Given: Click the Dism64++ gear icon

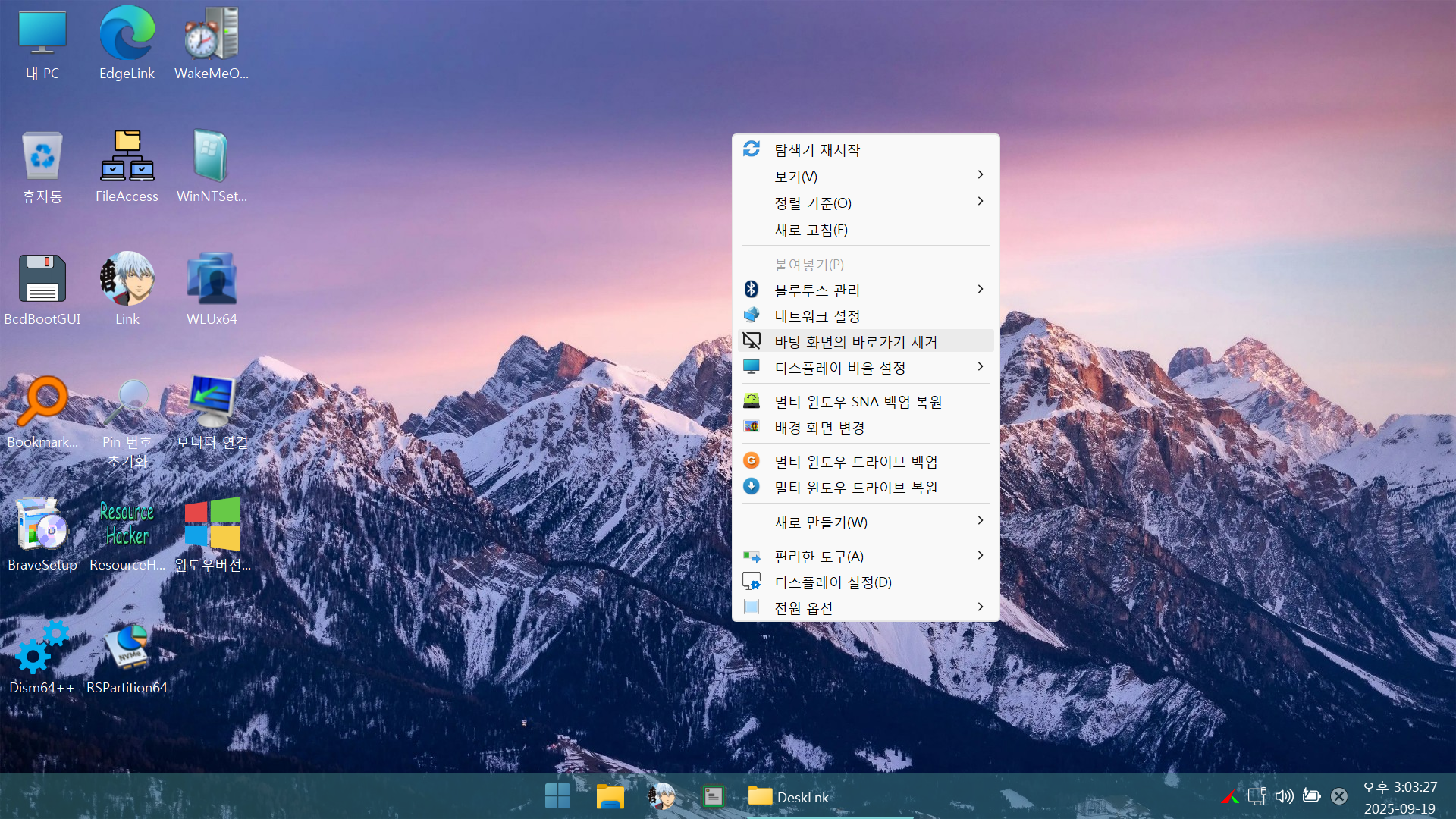Looking at the screenshot, I should pos(42,648).
